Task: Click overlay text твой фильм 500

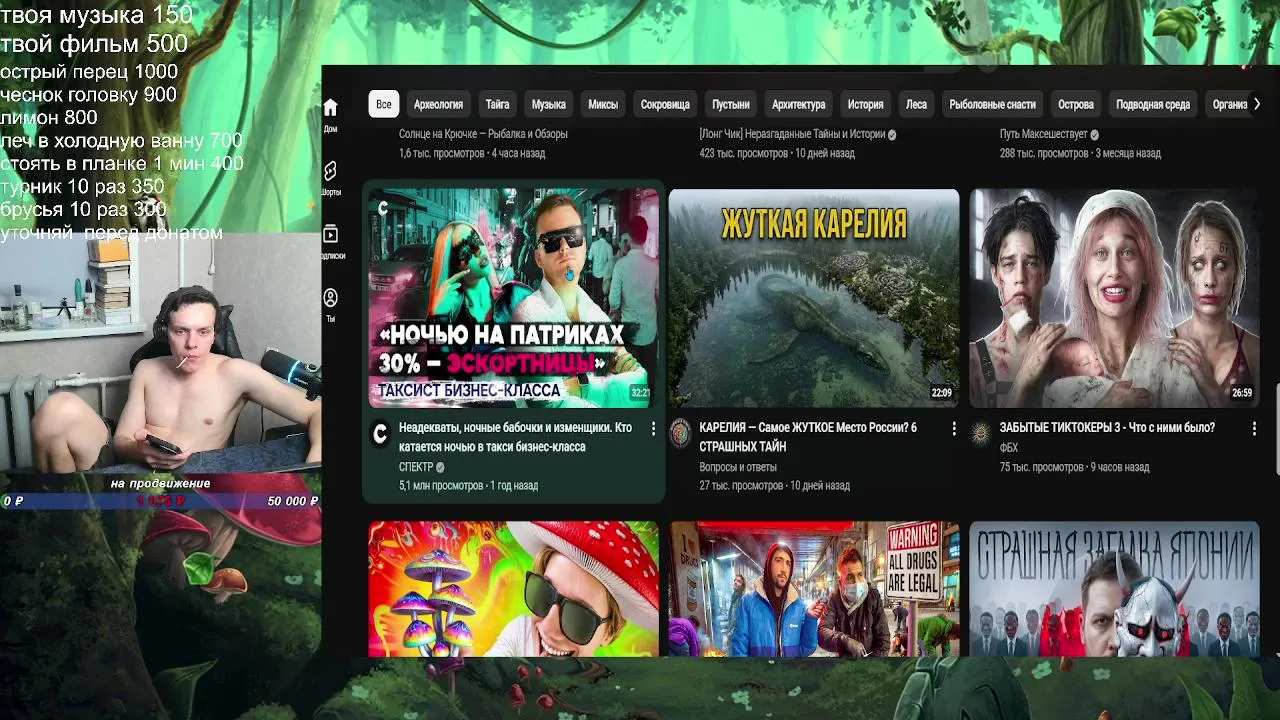Action: [94, 44]
